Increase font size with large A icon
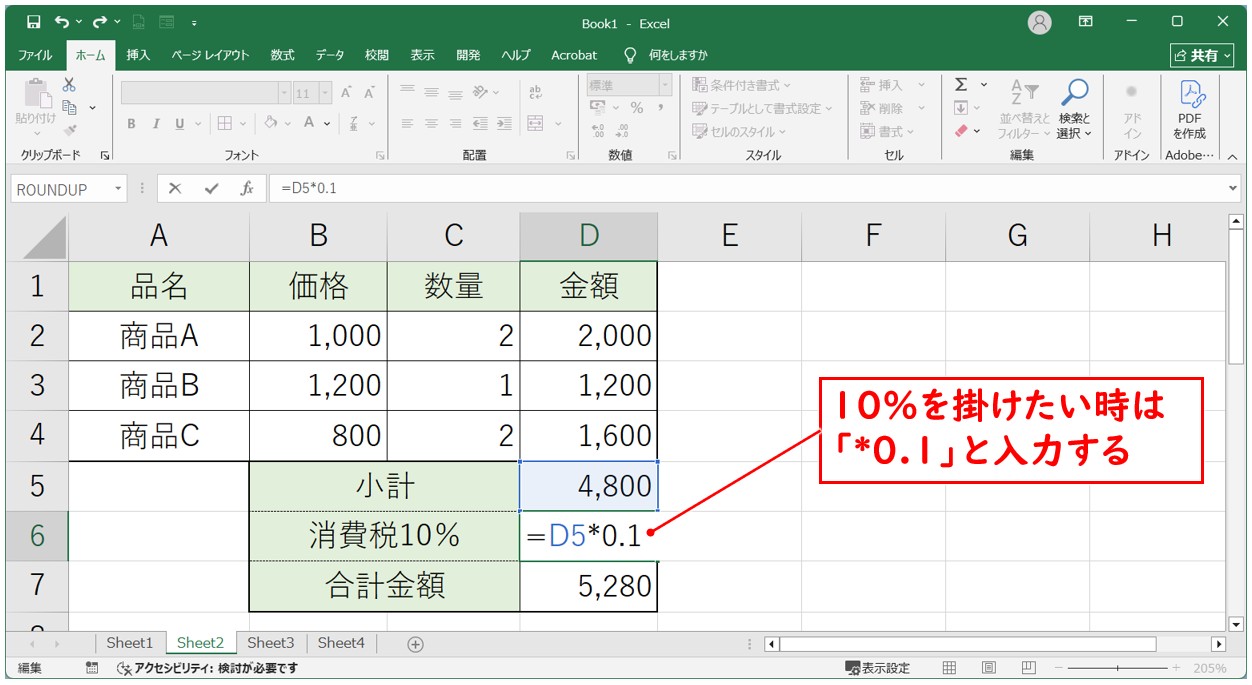The image size is (1252, 685). (x=346, y=93)
